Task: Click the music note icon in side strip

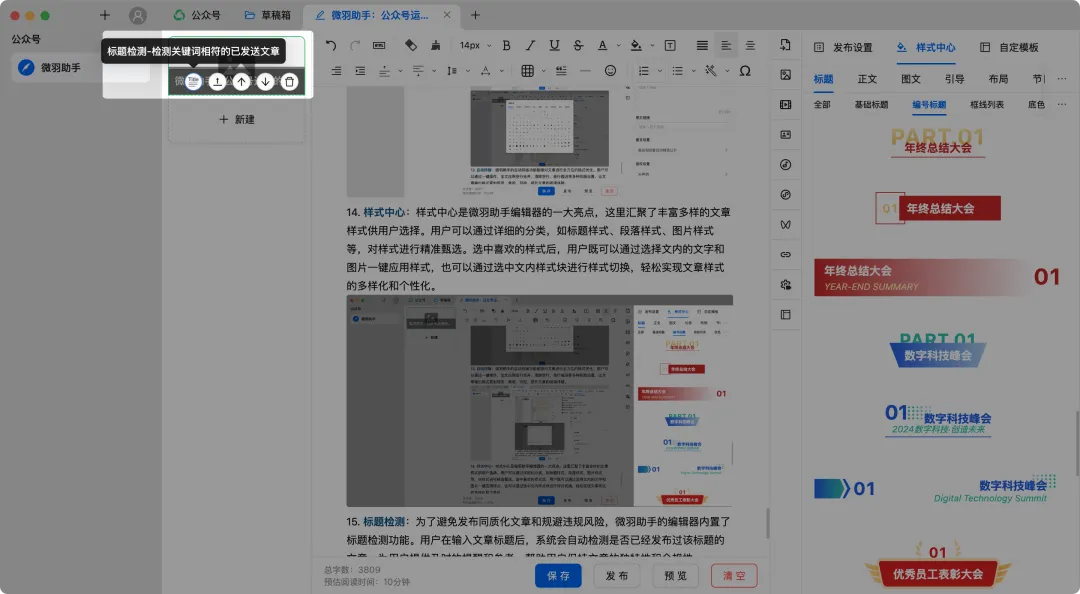Action: coord(785,165)
